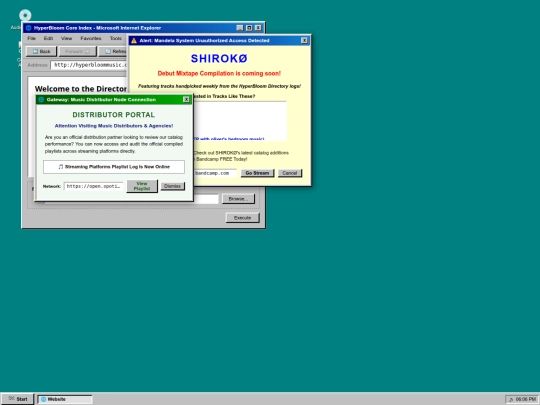Click the Browse... button in the browser page

(x=238, y=199)
